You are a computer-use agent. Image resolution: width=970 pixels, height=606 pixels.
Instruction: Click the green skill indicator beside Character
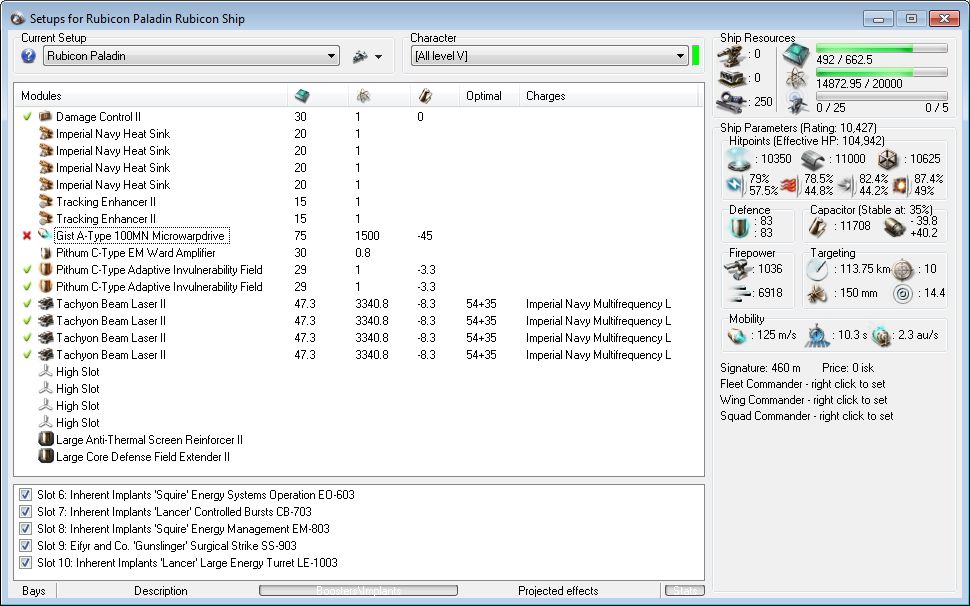pos(695,55)
